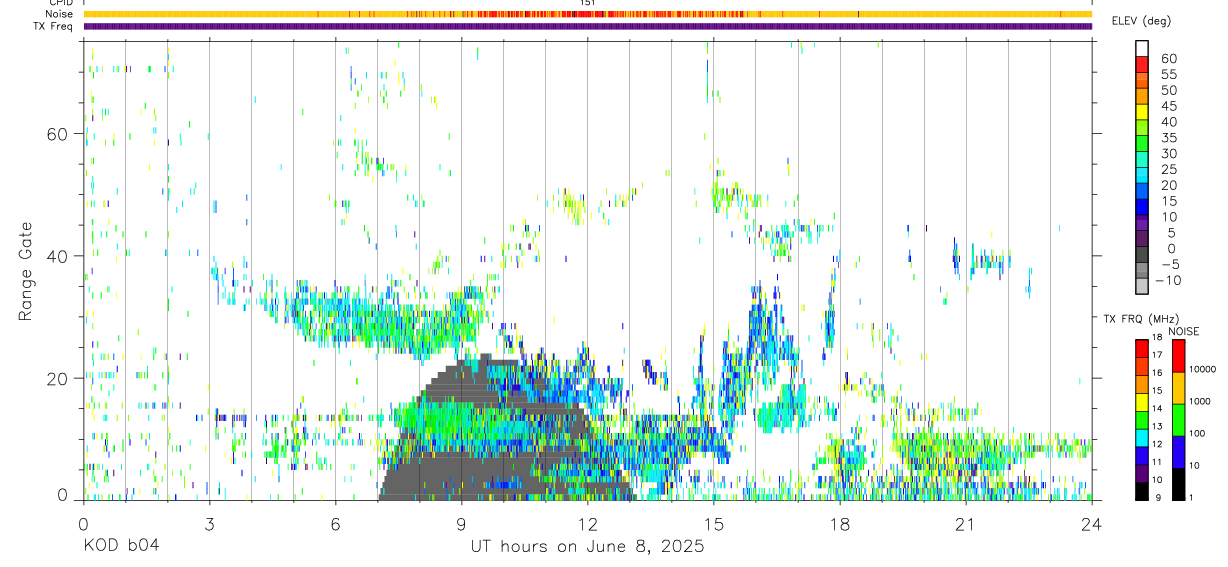The image size is (1228, 567).
Task: Click the TX Freq row label at top left
Action: pos(55,26)
